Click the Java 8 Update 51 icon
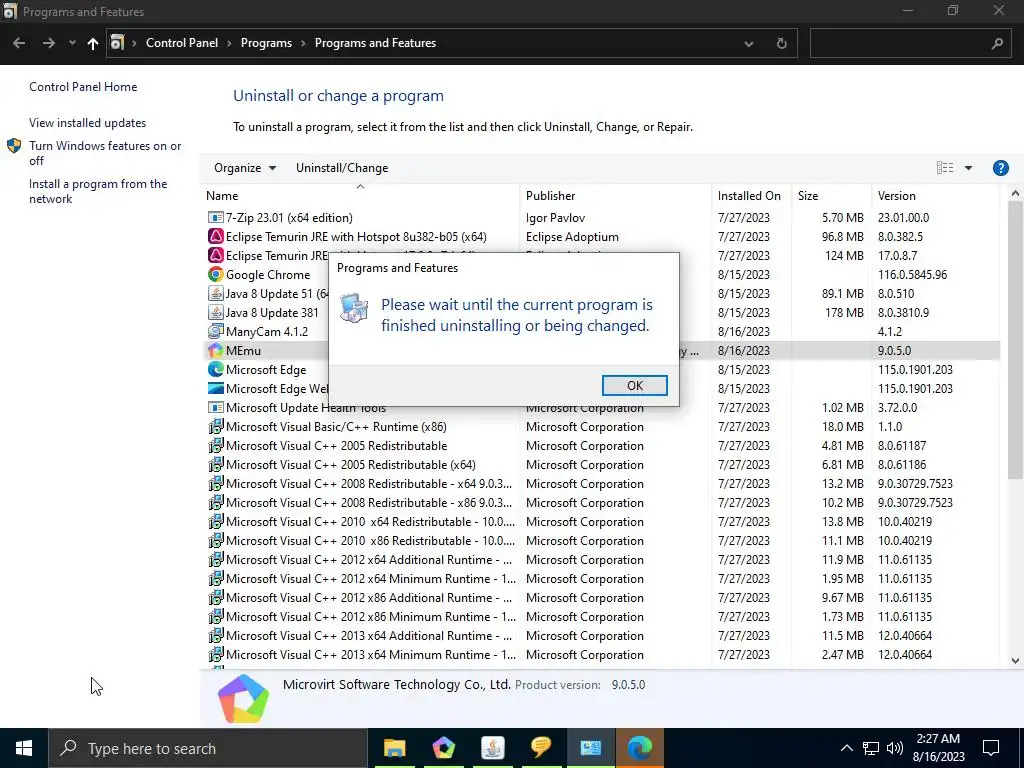The image size is (1024, 768). tap(216, 293)
